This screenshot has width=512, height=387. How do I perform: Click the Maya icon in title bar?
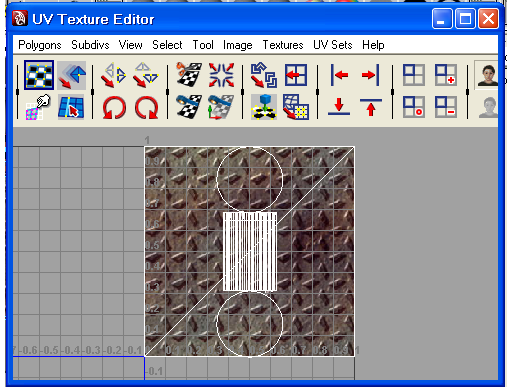pyautogui.click(x=20, y=19)
